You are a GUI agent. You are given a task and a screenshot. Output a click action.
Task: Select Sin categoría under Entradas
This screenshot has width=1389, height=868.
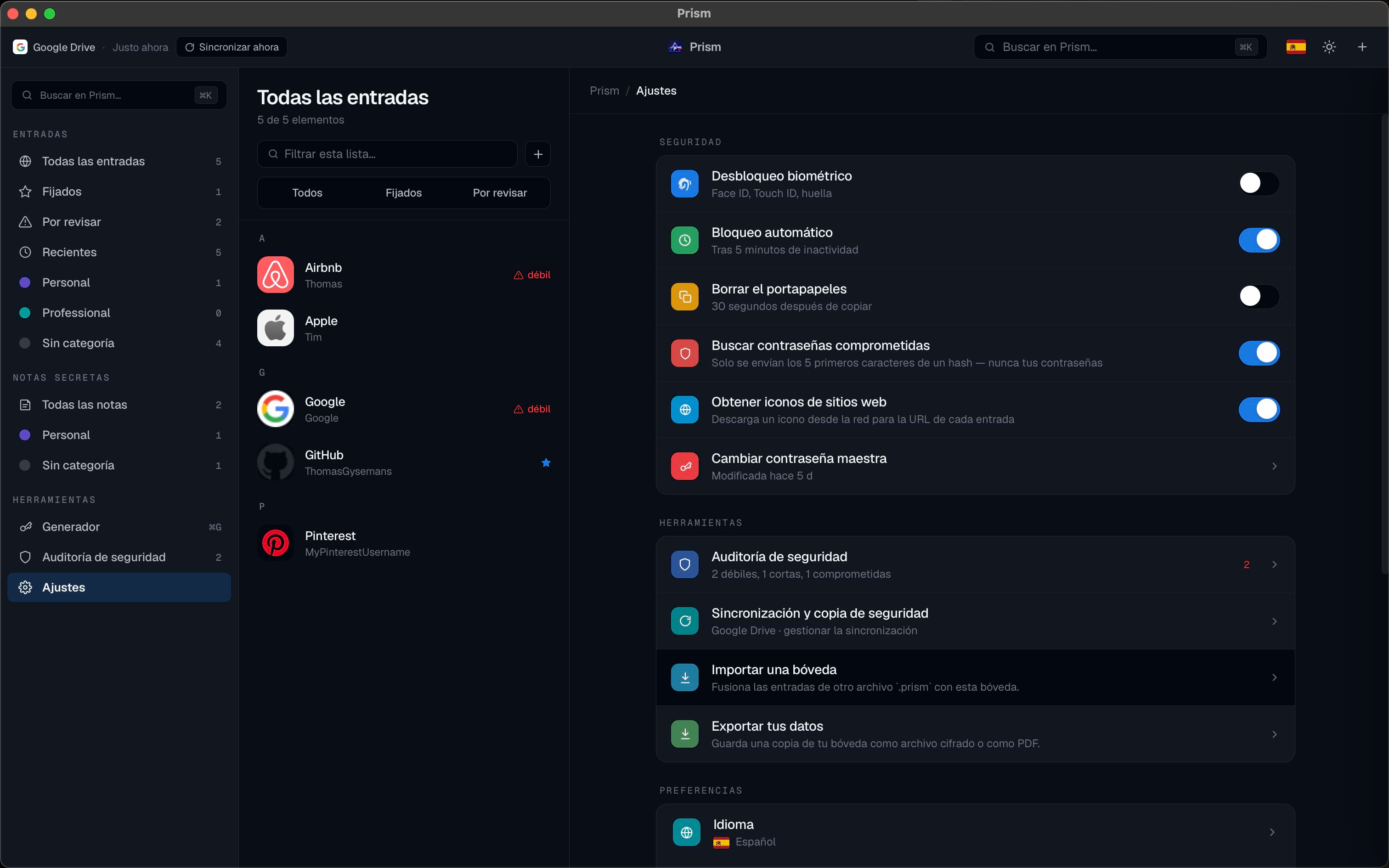119,344
